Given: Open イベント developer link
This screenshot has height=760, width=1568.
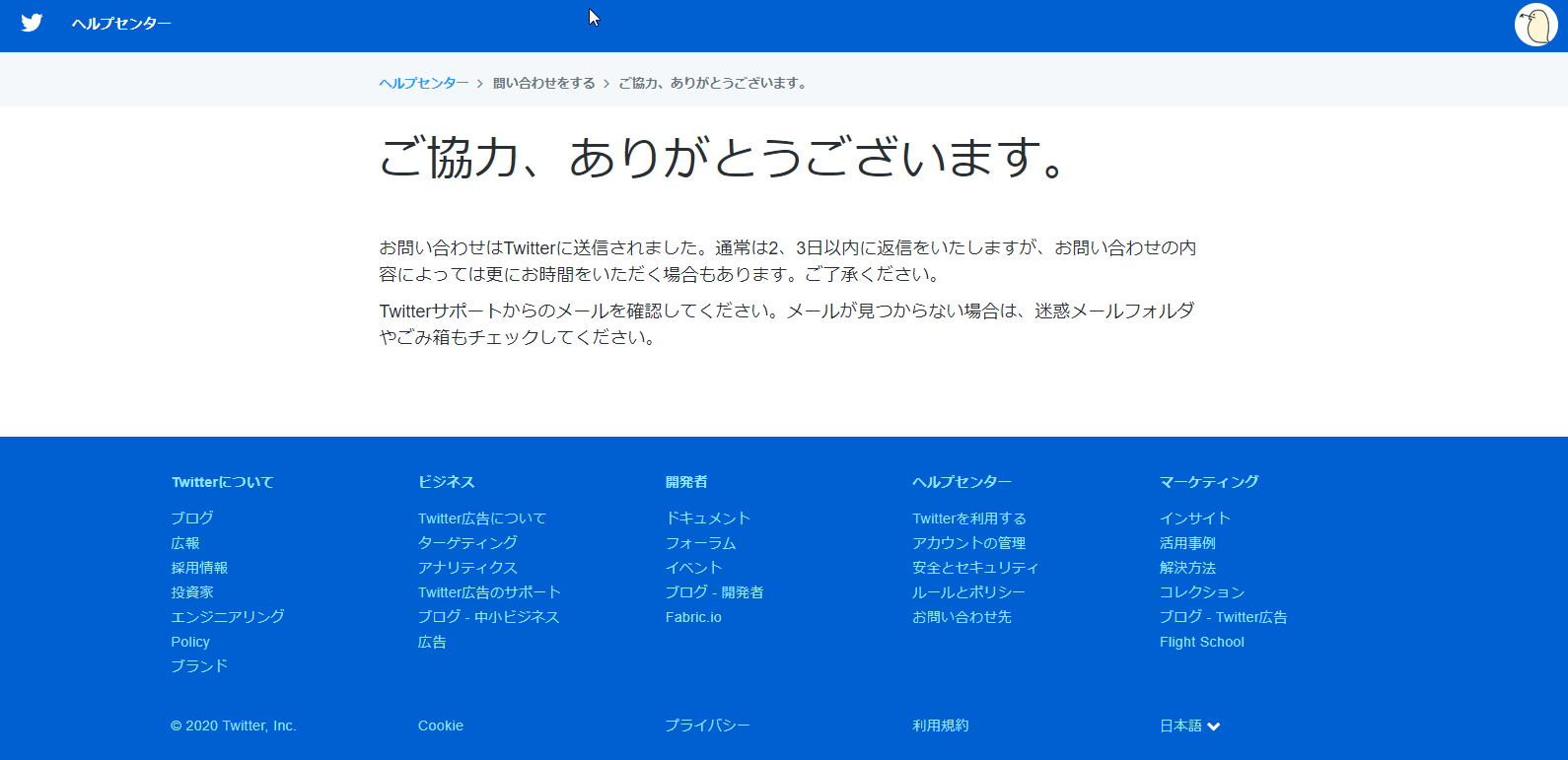Looking at the screenshot, I should (693, 568).
